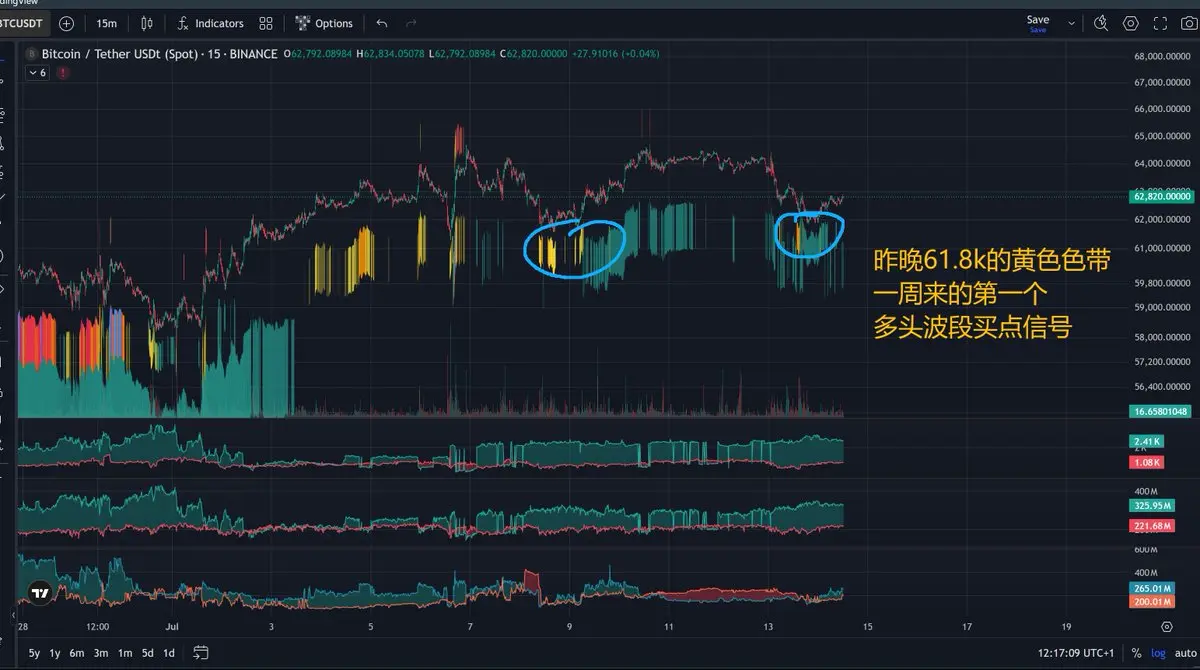Take a chart snapshot with camera icon
1200x670 pixels.
point(1189,23)
